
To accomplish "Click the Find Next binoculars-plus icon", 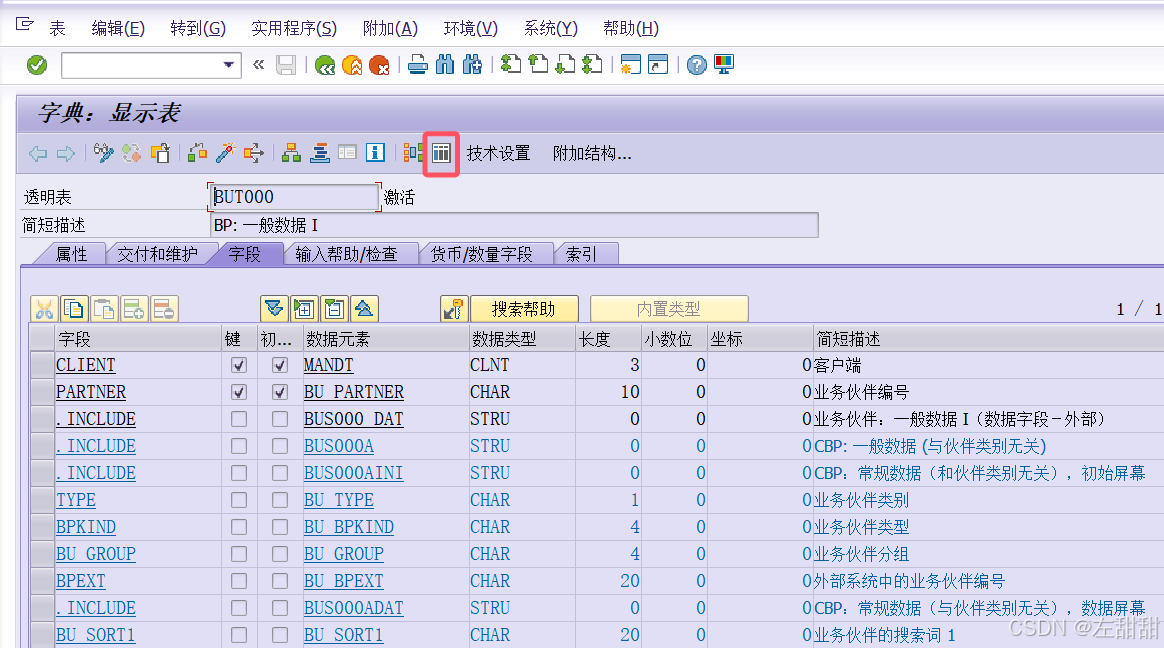I will [472, 65].
